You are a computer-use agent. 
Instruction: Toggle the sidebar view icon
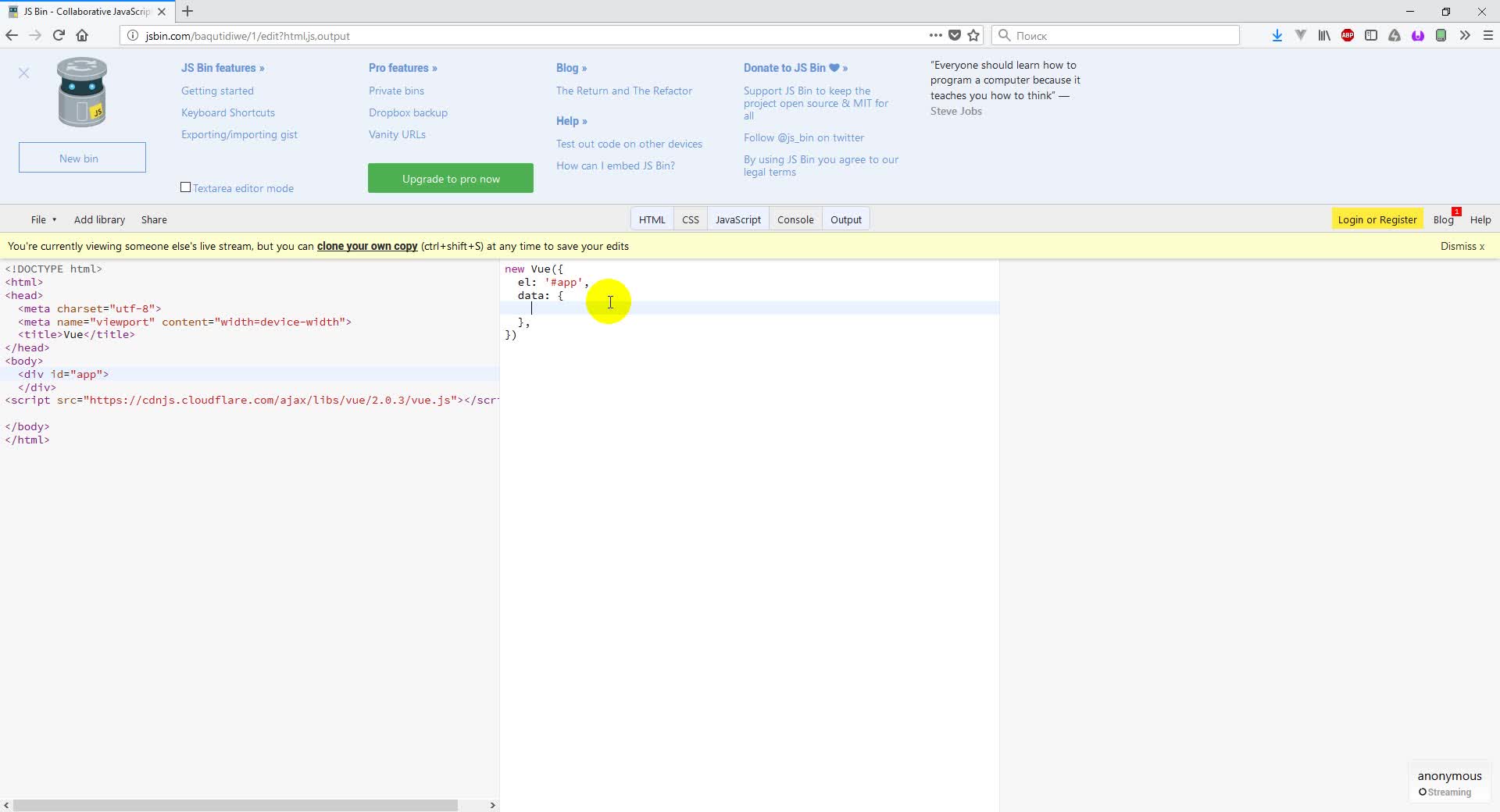click(1371, 35)
